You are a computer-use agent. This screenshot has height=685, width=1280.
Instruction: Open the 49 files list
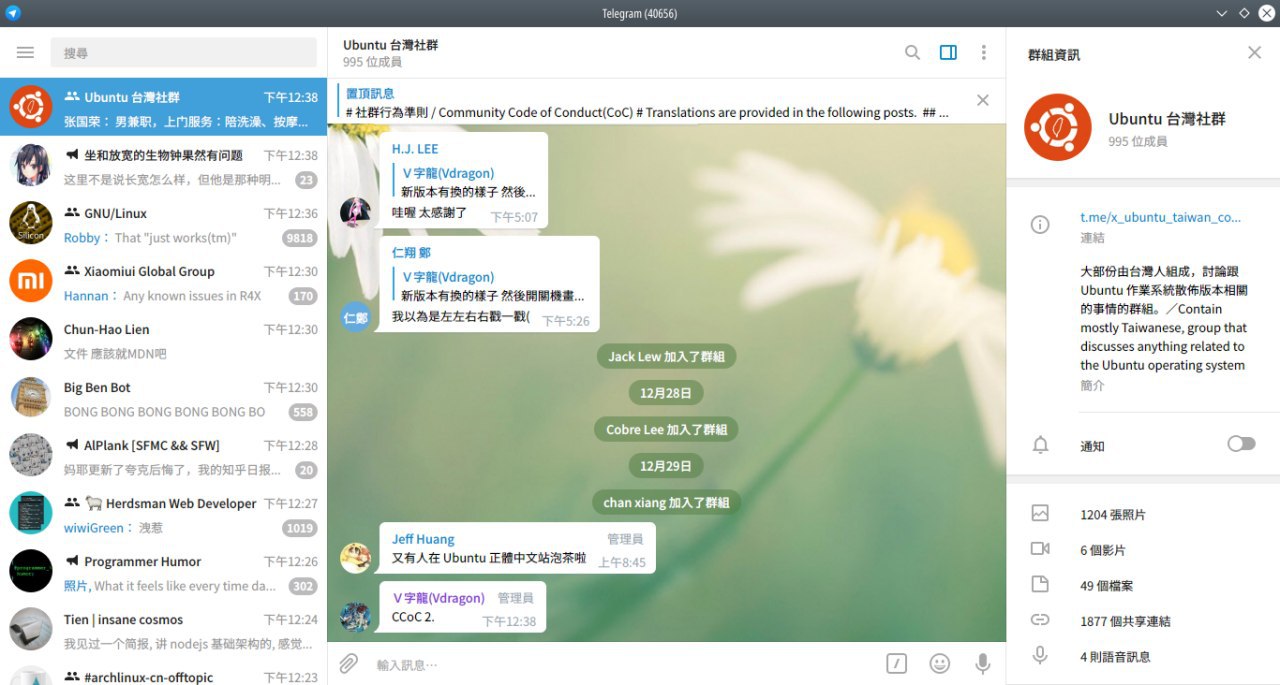pyautogui.click(x=1143, y=586)
